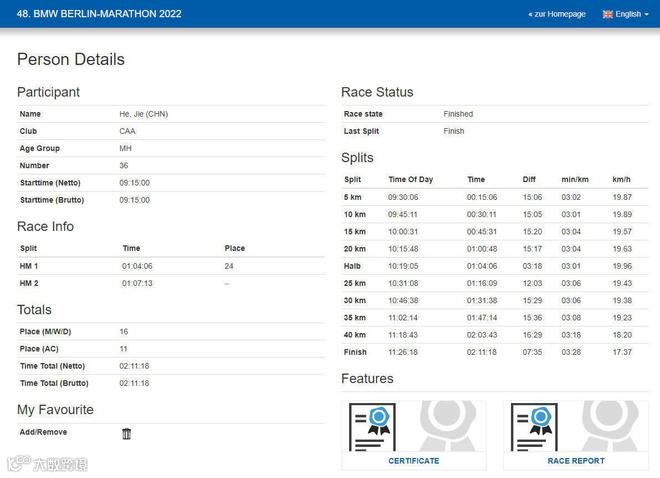Click the 25 km time 01:16:09
The width and height of the screenshot is (660, 478).
coord(482,283)
